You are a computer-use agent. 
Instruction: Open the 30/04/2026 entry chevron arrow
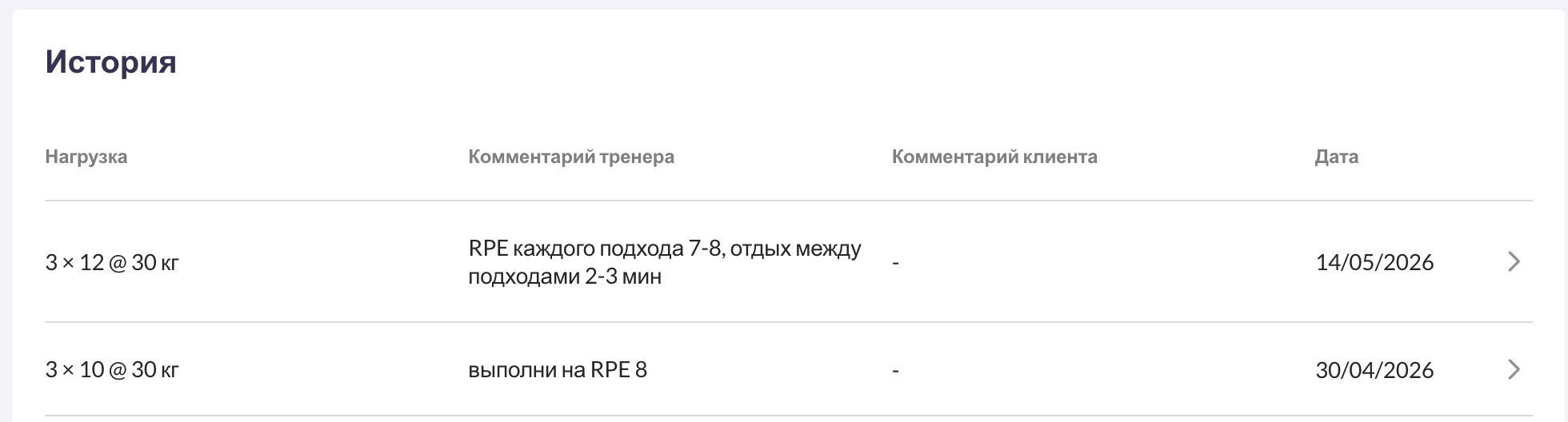tap(1513, 370)
